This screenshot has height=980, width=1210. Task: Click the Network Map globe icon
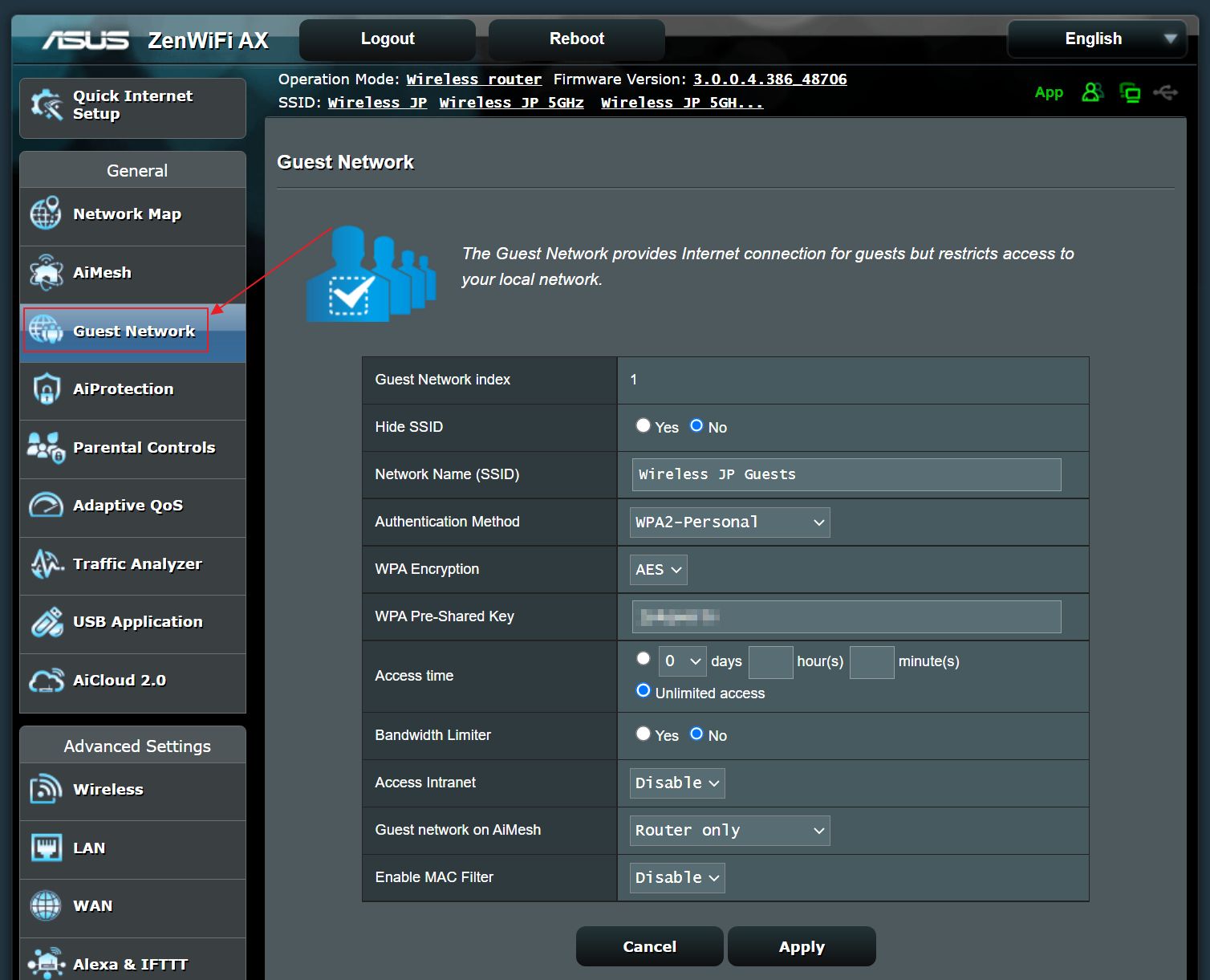46,213
